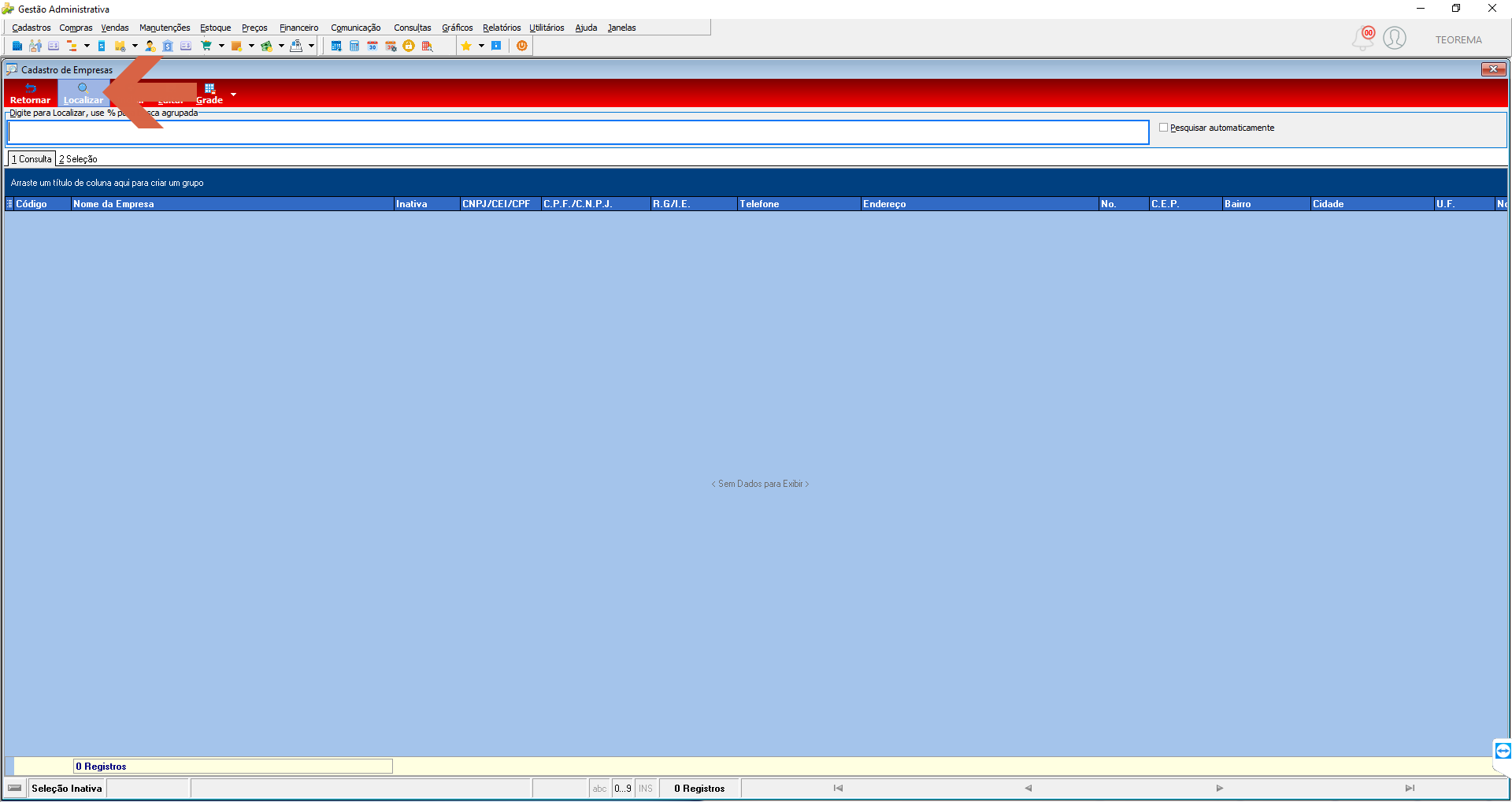Open the dropdown arrow right of Grade

pyautogui.click(x=233, y=95)
